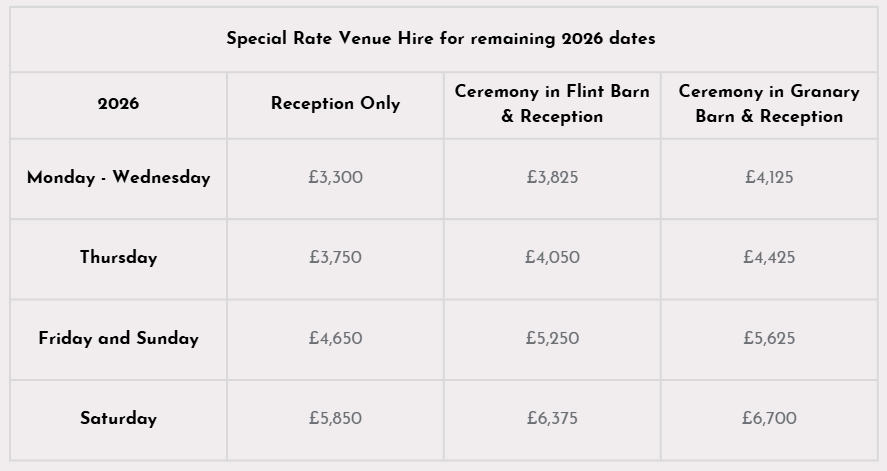
Task: Click the £5,850 Saturday price
Action: tap(335, 418)
